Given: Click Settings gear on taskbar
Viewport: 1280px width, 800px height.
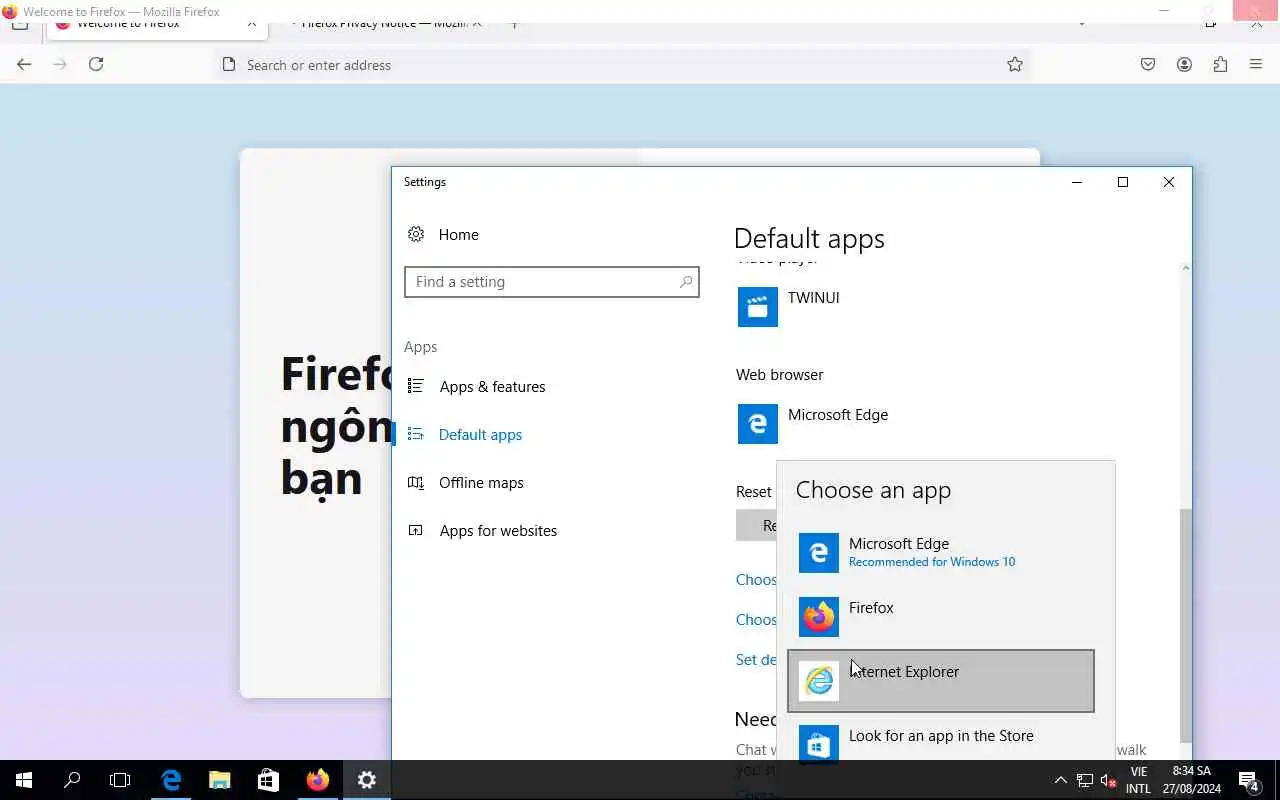Looking at the screenshot, I should 366,780.
